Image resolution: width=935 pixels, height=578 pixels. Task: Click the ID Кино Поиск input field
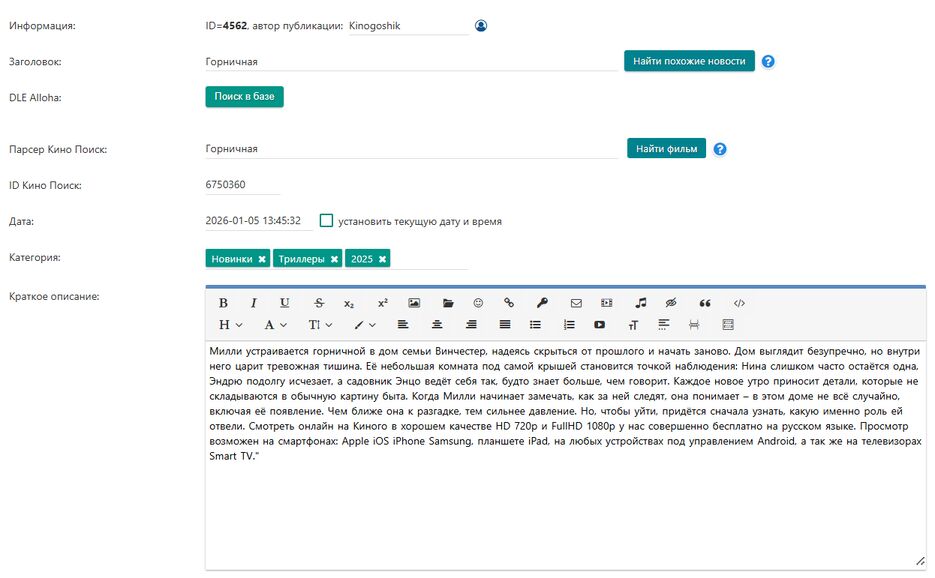click(242, 185)
